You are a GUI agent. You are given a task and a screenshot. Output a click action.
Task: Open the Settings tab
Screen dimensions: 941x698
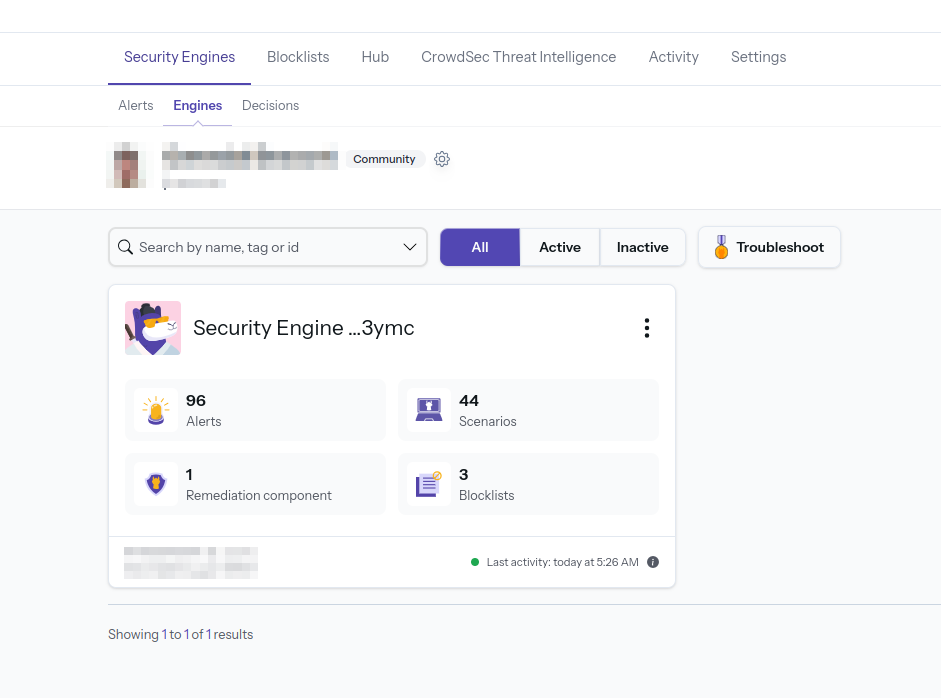[759, 57]
